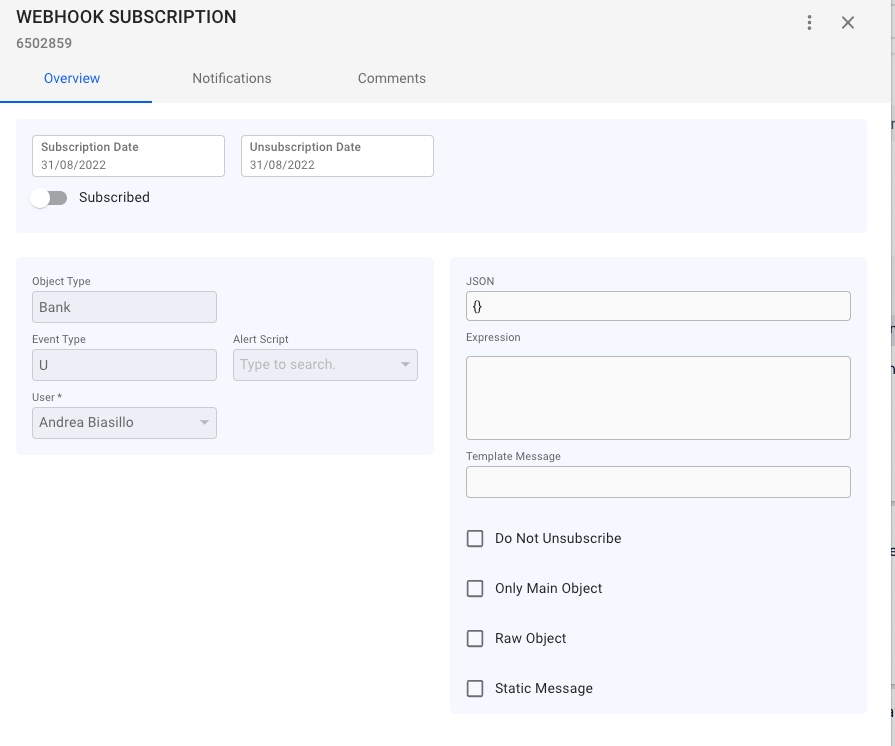The width and height of the screenshot is (895, 746).
Task: Close the Webhook Subscription panel
Action: click(x=848, y=23)
